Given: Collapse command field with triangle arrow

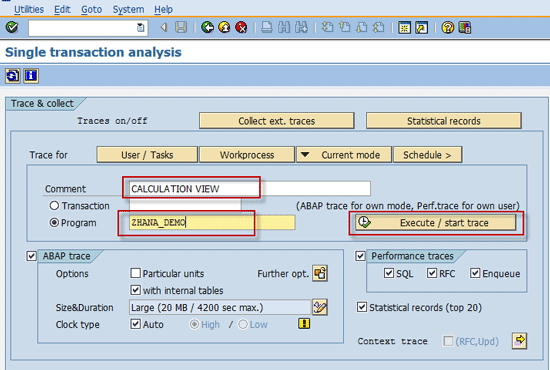Looking at the screenshot, I should coord(163,27).
